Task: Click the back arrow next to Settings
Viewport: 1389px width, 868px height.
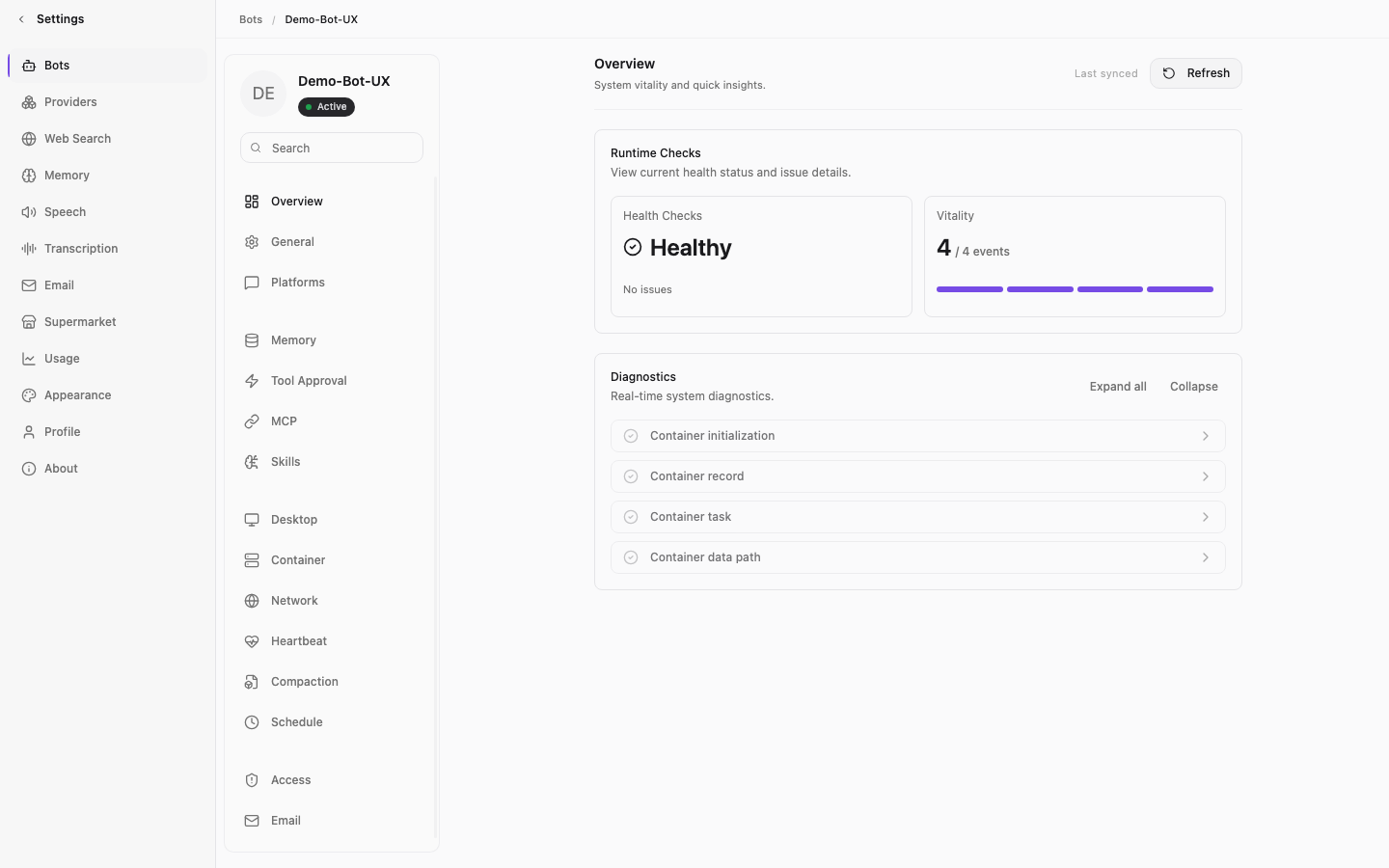Action: point(21,19)
